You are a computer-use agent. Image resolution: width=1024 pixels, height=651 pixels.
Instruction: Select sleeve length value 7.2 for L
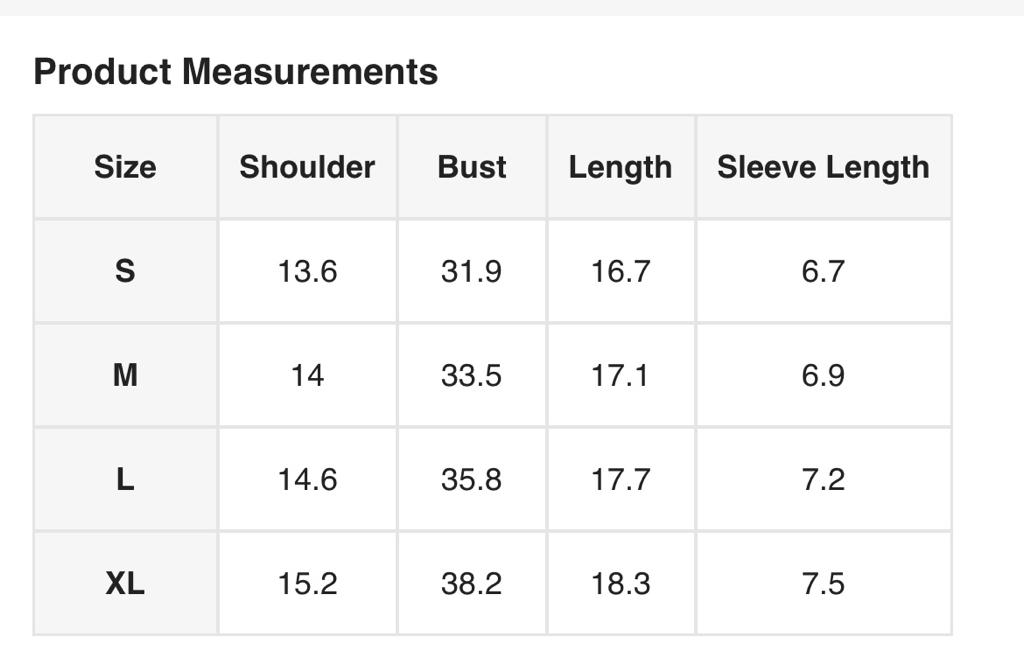pyautogui.click(x=823, y=479)
